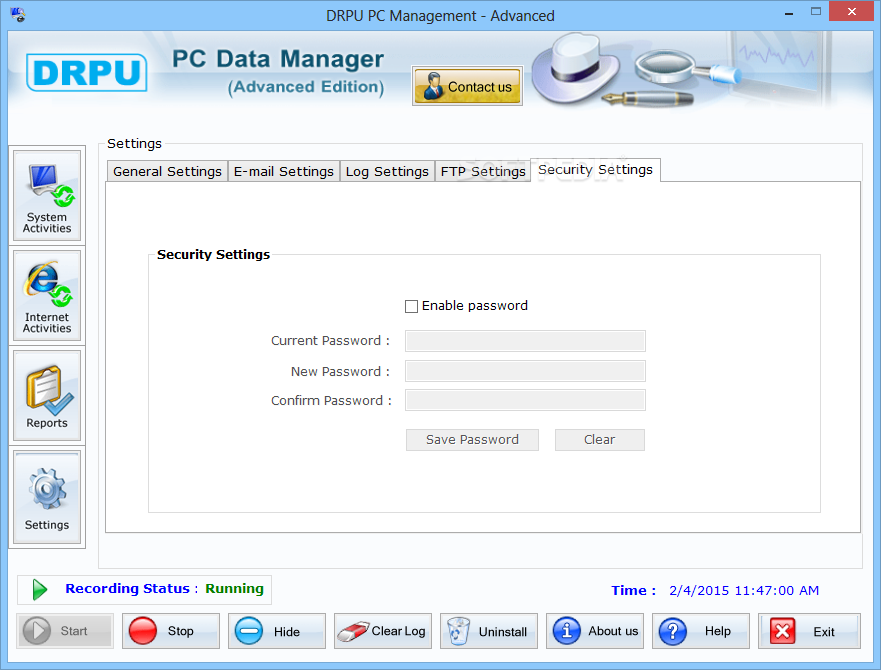Click the Save Password button
Screen dimensions: 881x670
pos(473,440)
